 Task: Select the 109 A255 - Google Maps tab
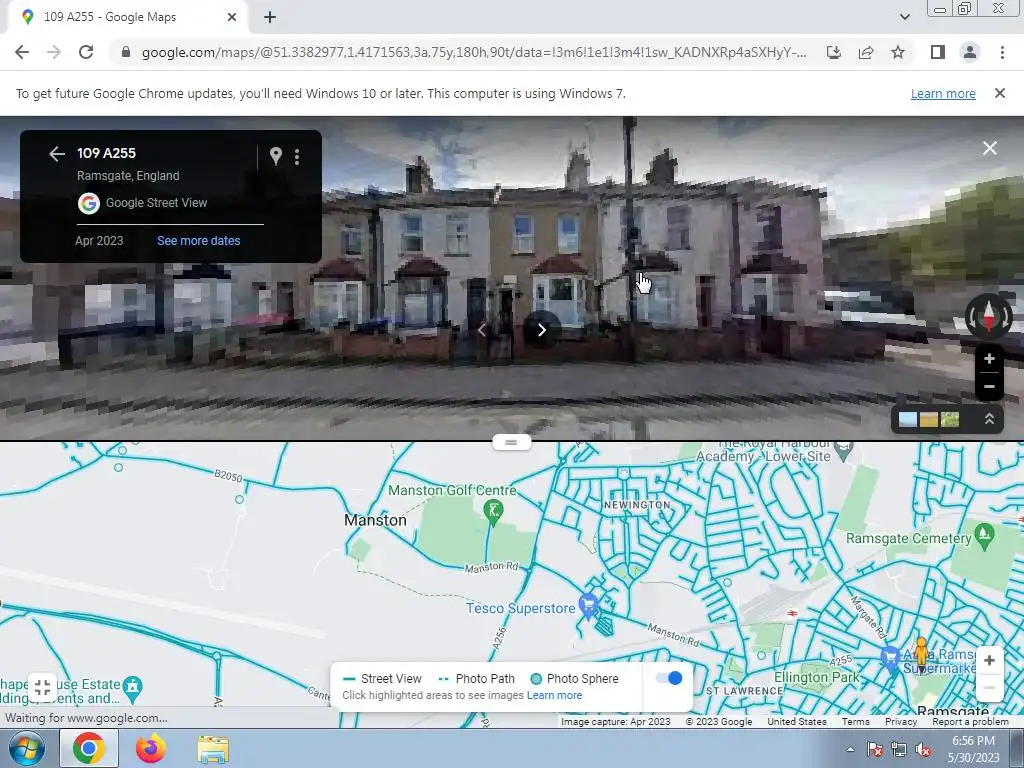124,17
